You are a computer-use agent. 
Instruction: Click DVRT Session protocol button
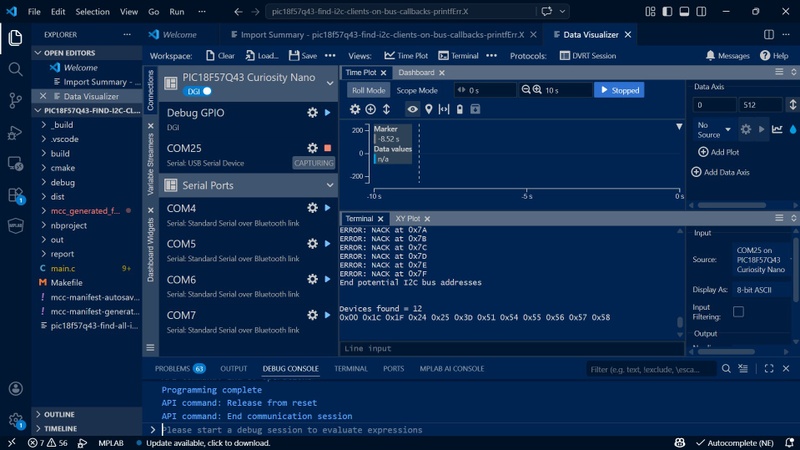587,56
